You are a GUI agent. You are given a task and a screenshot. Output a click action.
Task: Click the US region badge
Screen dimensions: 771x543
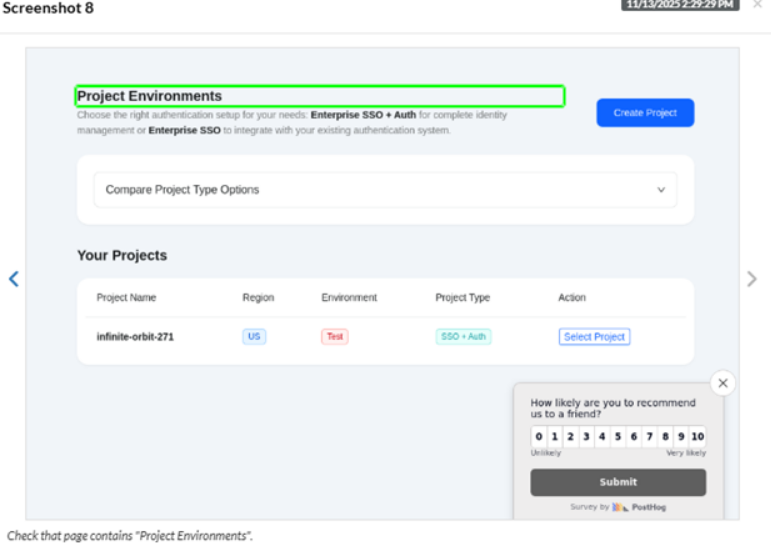(254, 337)
